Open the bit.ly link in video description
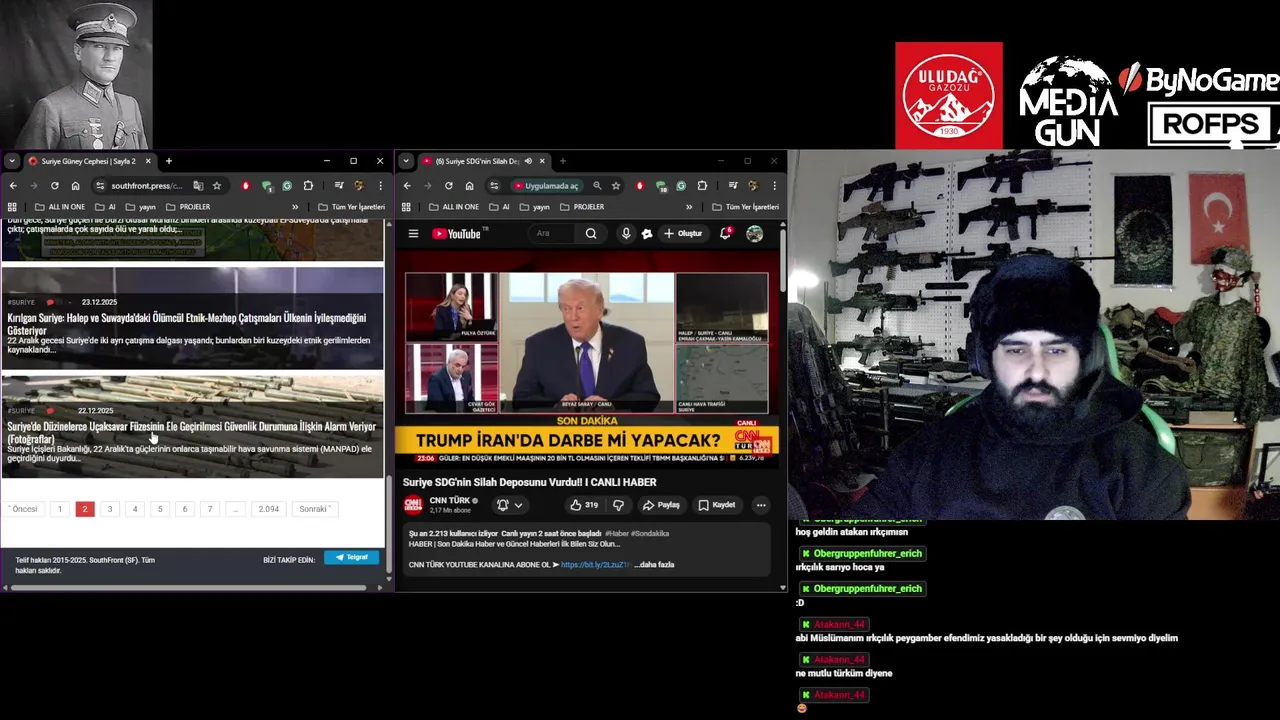1280x720 pixels. pyautogui.click(x=595, y=565)
